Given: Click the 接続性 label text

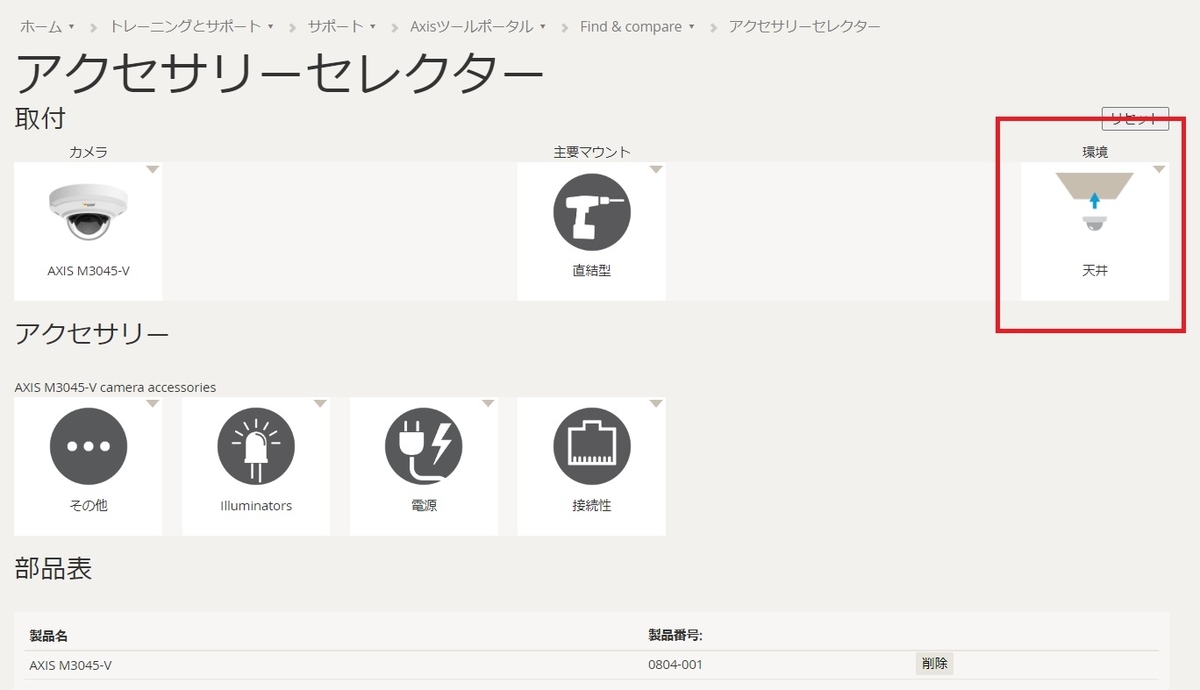Looking at the screenshot, I should [x=591, y=506].
